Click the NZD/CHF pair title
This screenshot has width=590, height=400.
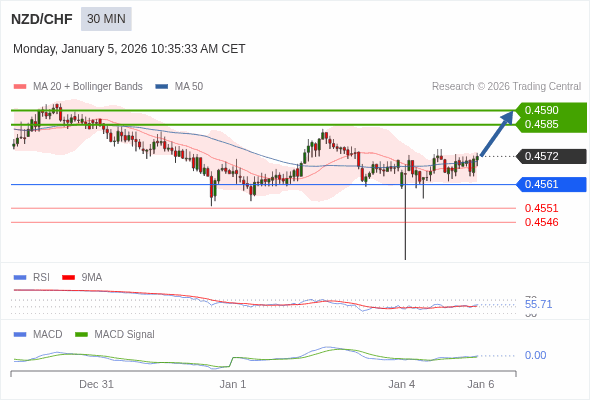42,19
